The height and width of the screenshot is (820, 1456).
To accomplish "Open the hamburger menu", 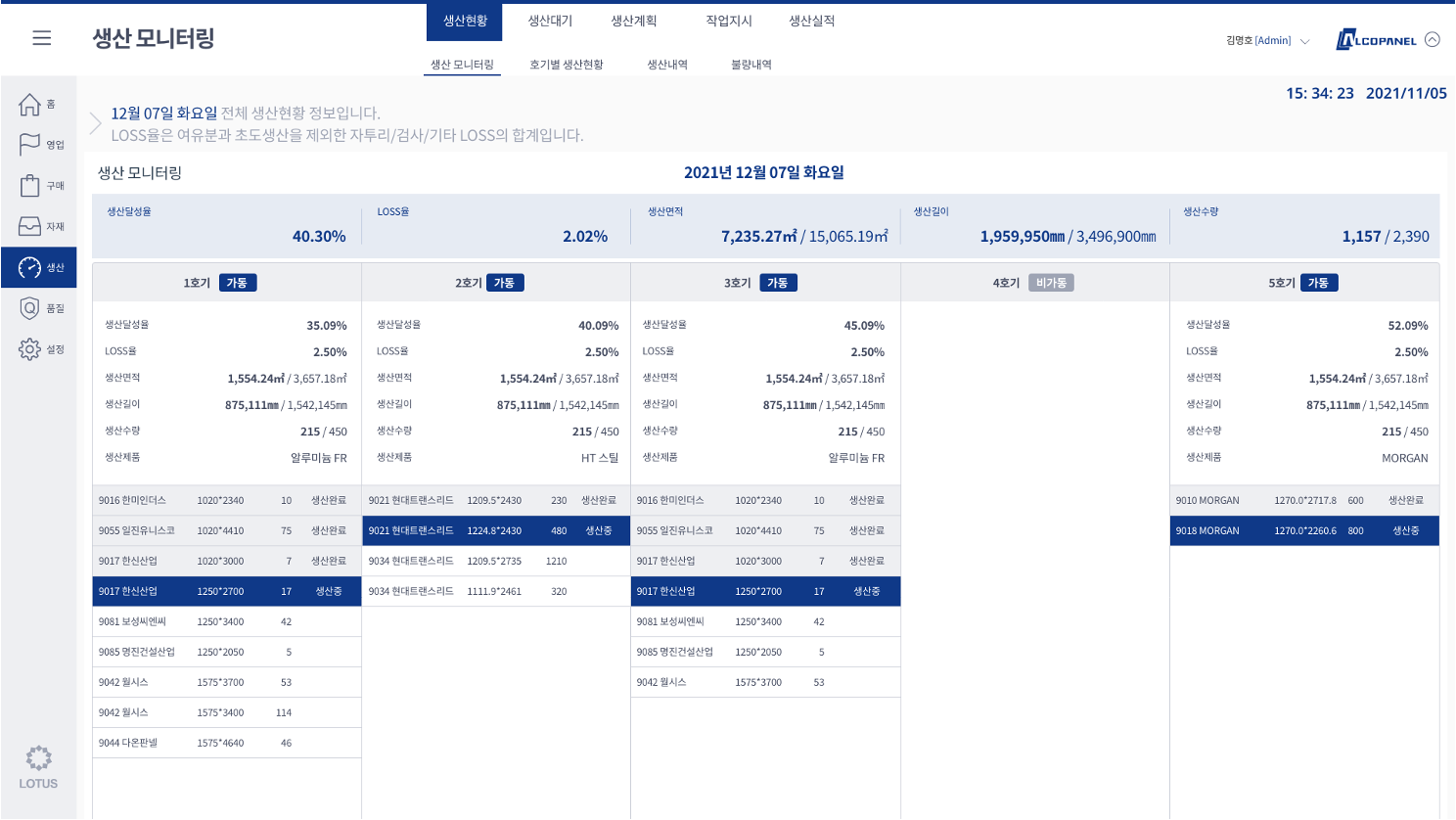I will pos(41,38).
